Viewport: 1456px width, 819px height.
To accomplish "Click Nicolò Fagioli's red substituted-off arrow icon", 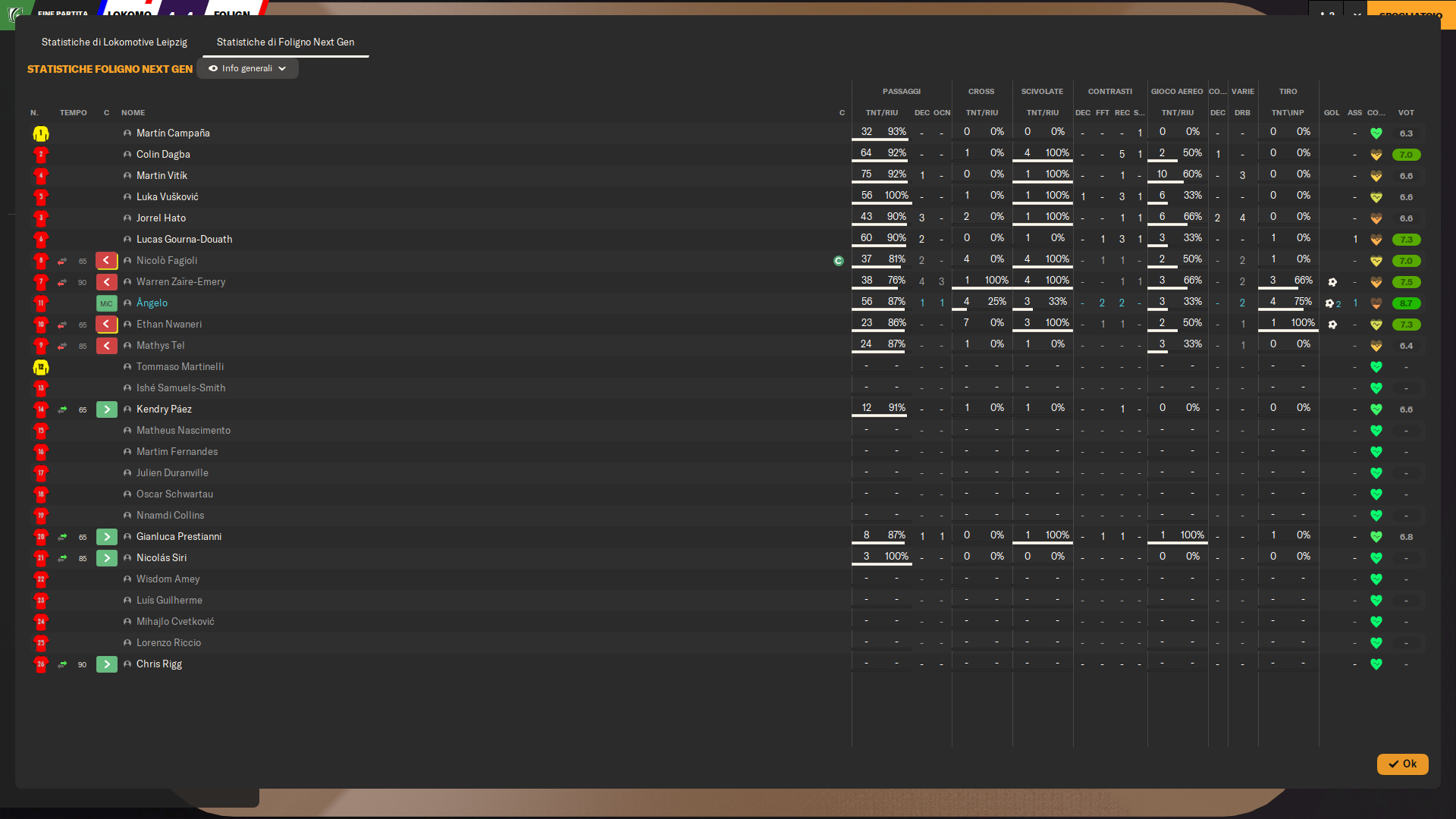I will pyautogui.click(x=107, y=261).
